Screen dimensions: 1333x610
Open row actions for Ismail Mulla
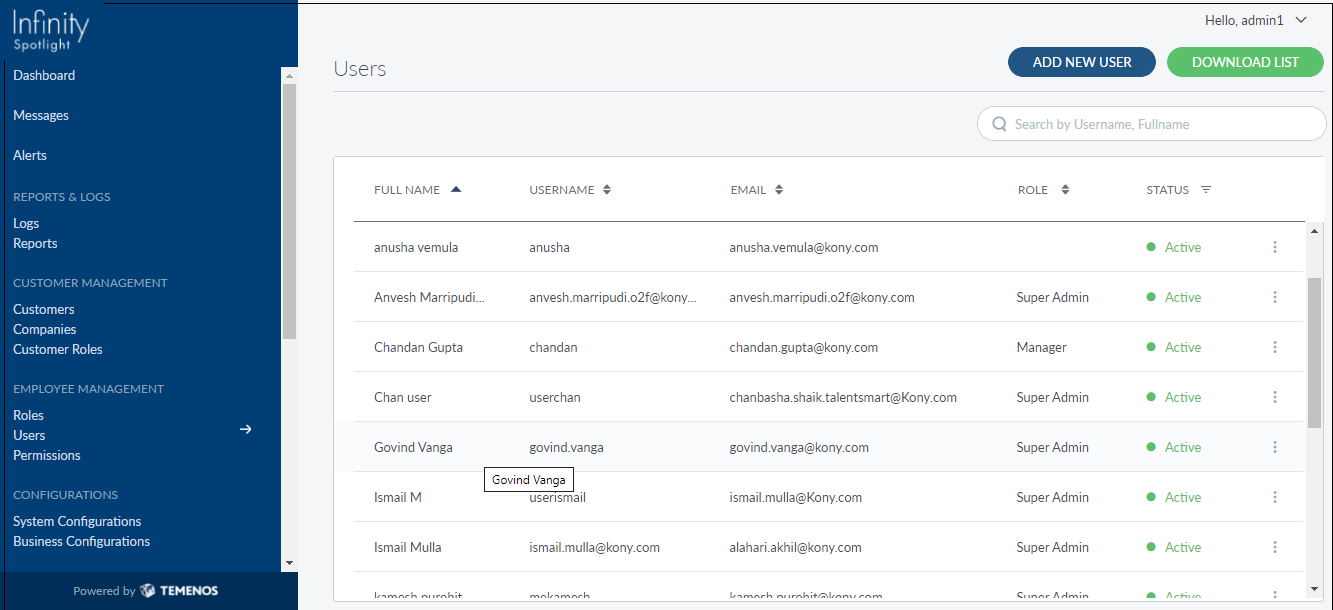1275,547
